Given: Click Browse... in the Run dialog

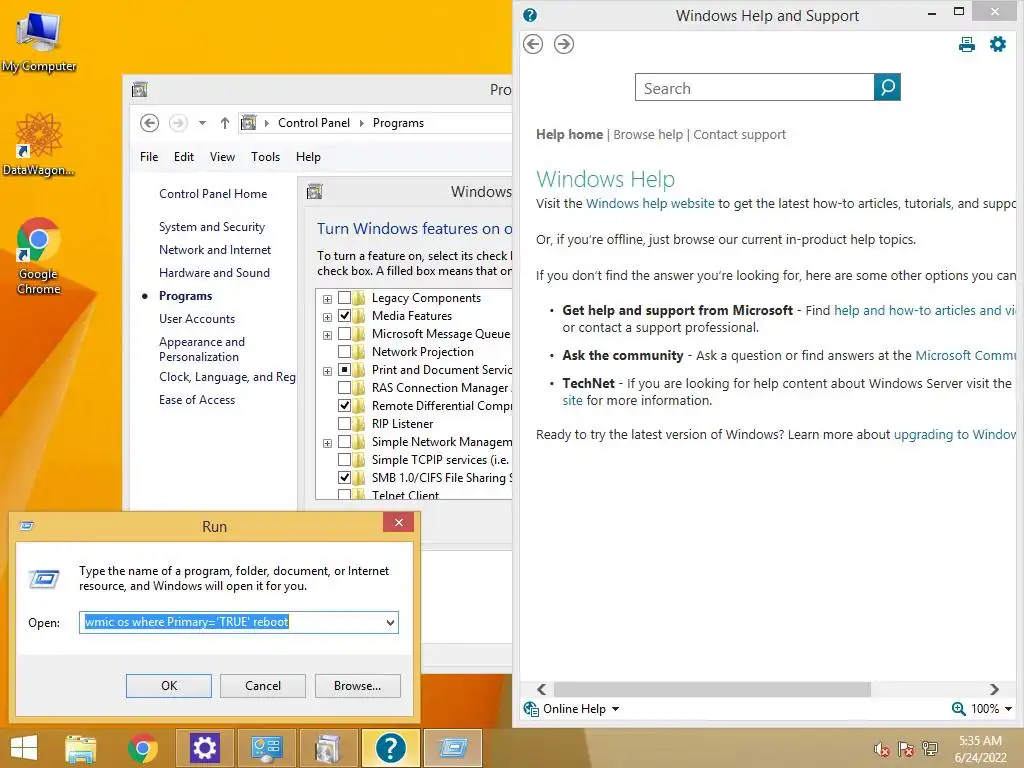Looking at the screenshot, I should [357, 686].
